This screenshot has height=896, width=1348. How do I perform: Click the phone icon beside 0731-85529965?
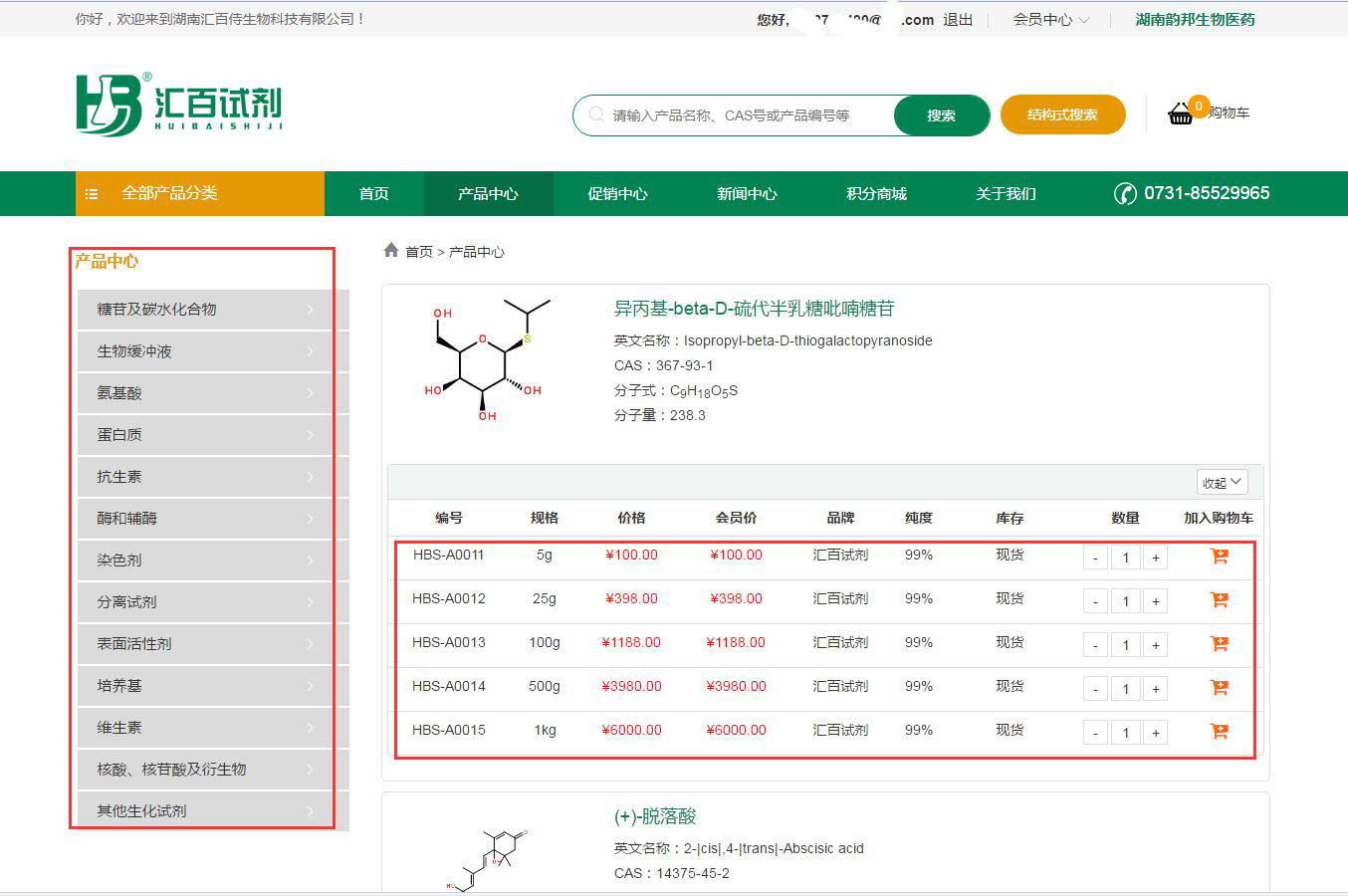pyautogui.click(x=1125, y=194)
